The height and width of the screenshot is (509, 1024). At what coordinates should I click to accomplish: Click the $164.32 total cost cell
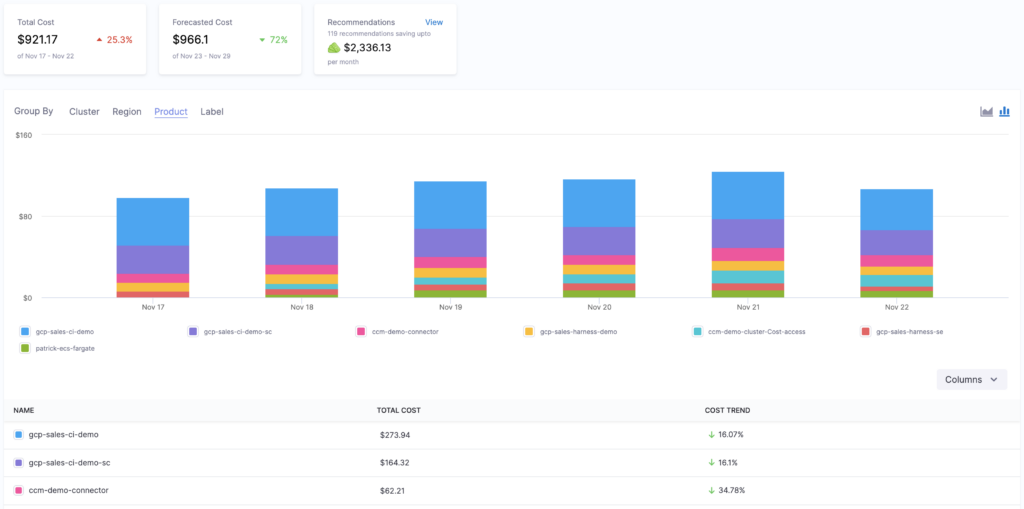click(395, 463)
